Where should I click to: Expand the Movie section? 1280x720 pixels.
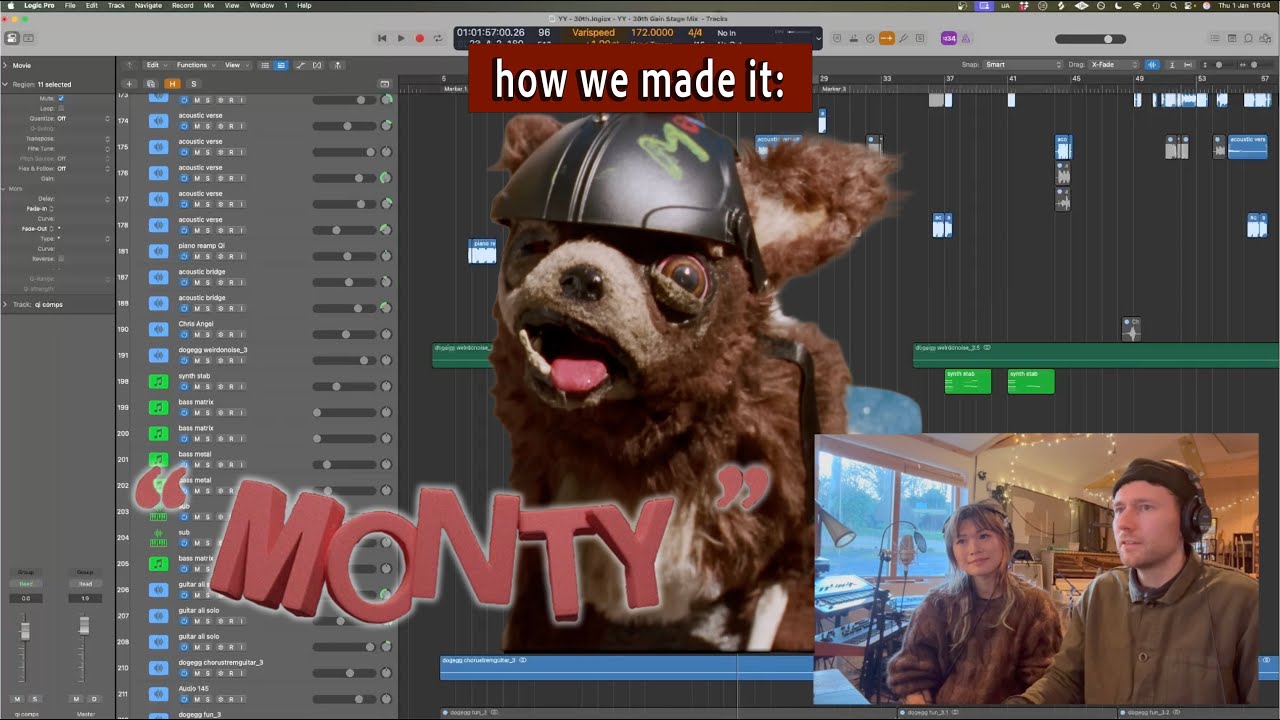pos(5,65)
